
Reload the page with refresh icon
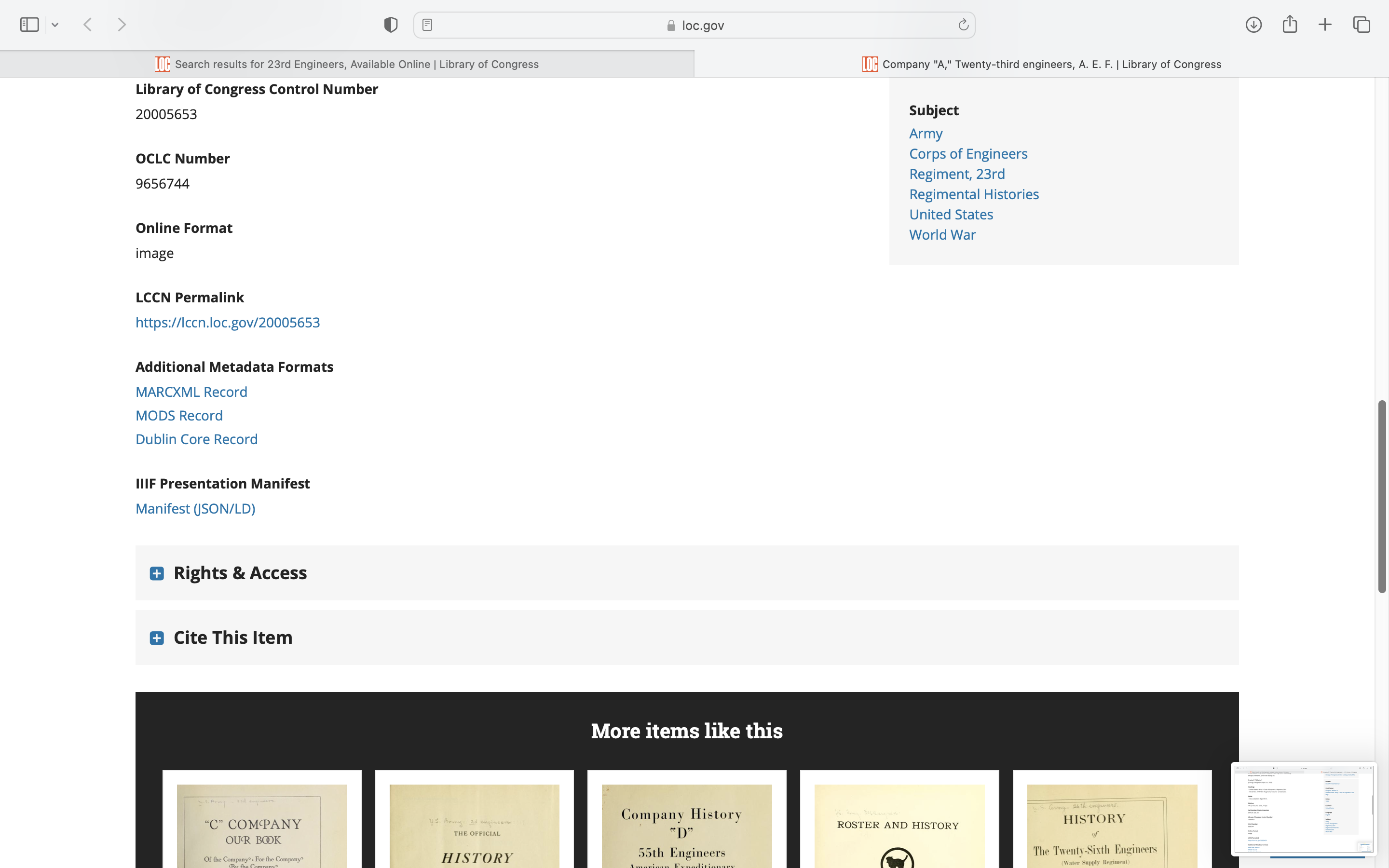963,25
